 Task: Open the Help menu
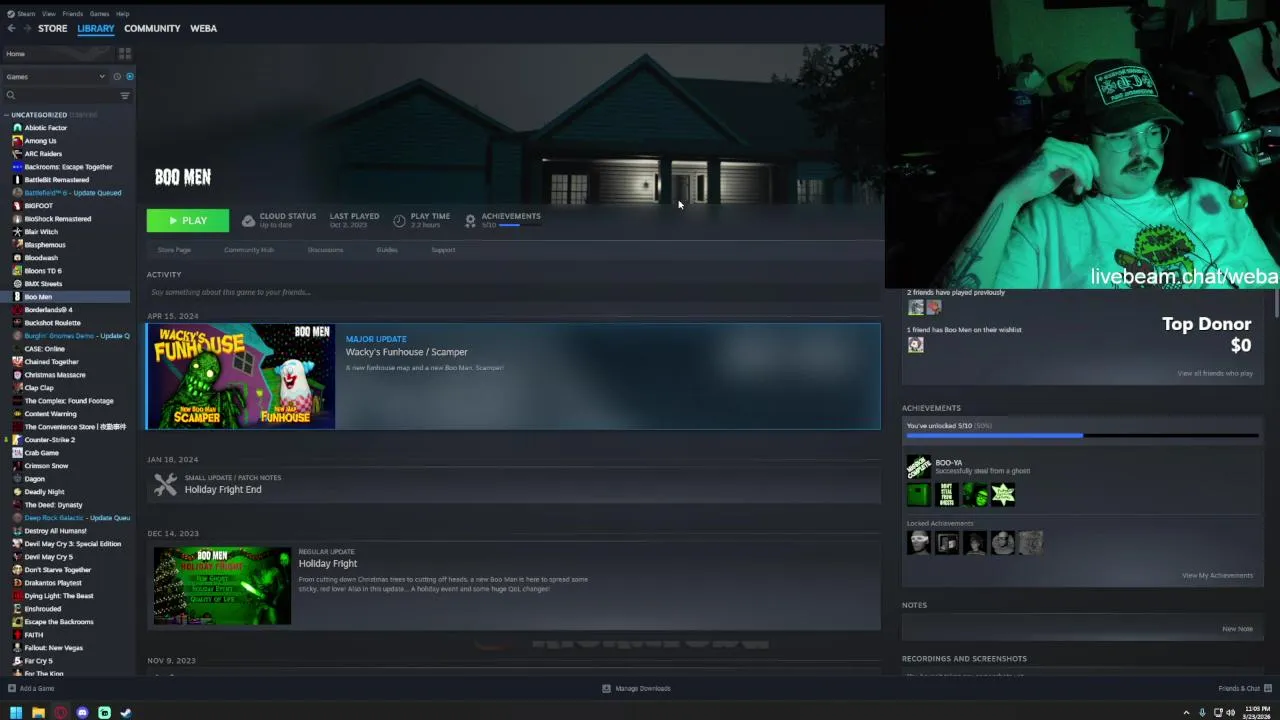(x=122, y=14)
